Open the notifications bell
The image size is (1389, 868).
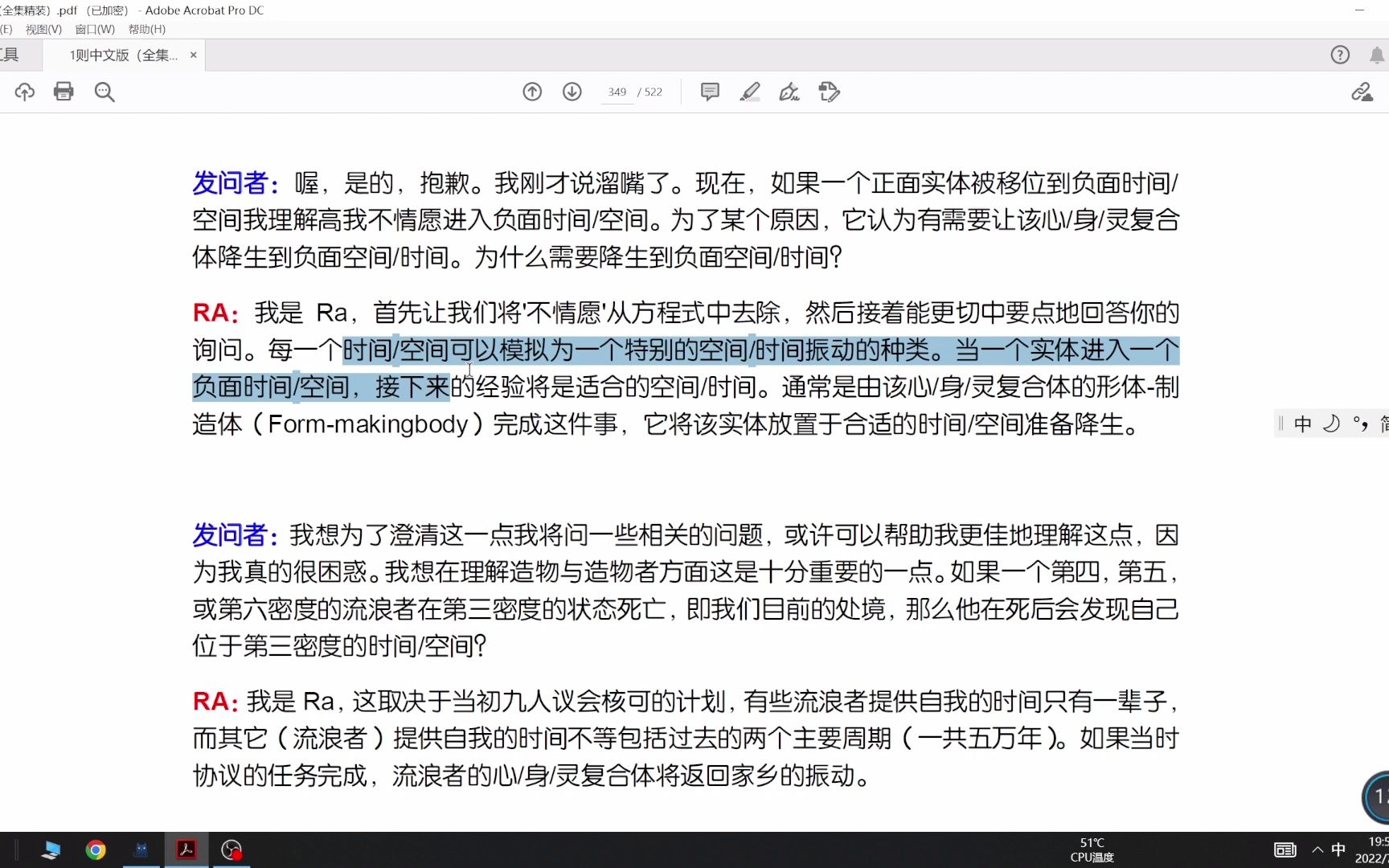[1377, 55]
